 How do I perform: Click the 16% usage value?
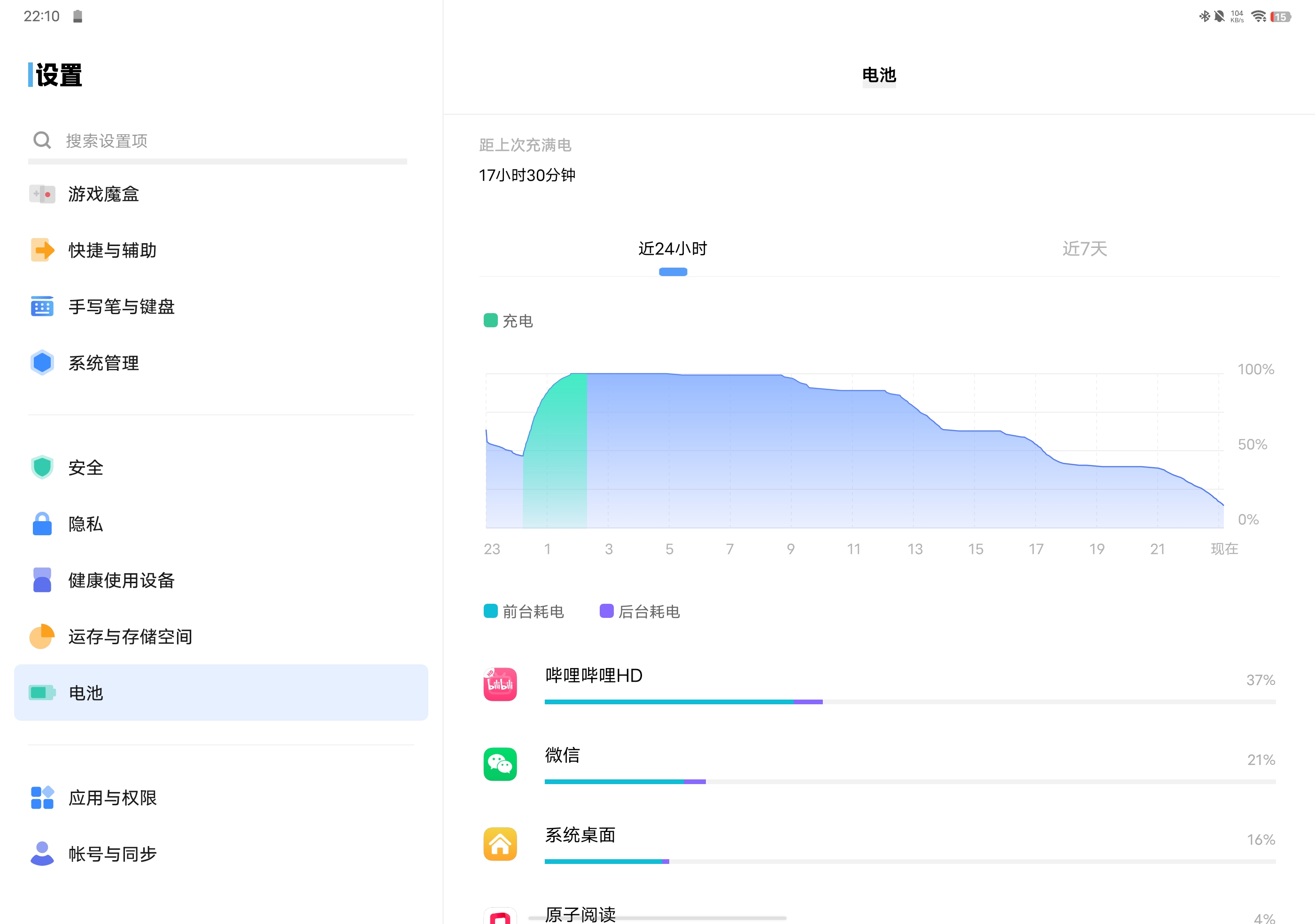click(1261, 840)
